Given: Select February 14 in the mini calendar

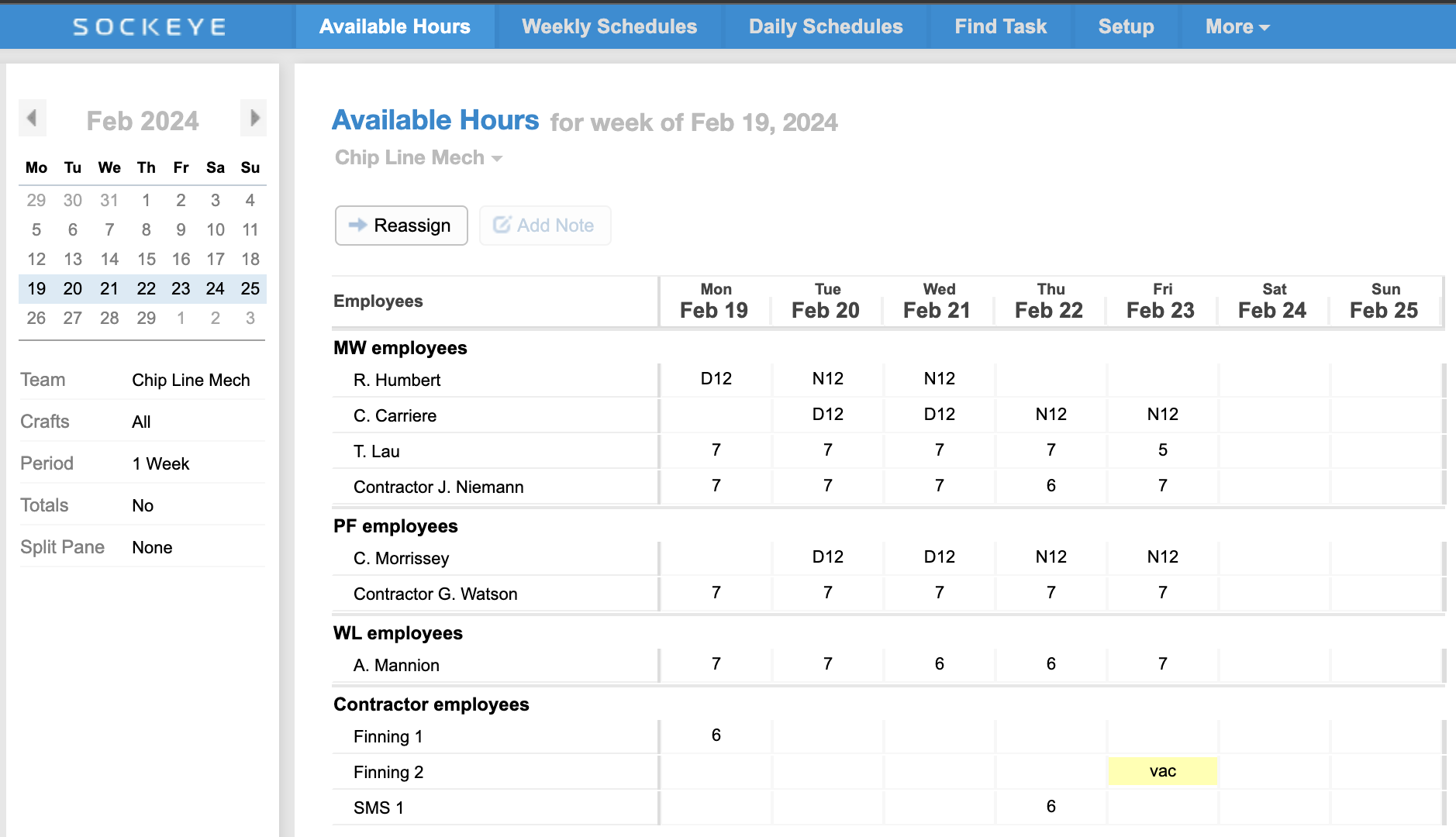Looking at the screenshot, I should (x=109, y=259).
